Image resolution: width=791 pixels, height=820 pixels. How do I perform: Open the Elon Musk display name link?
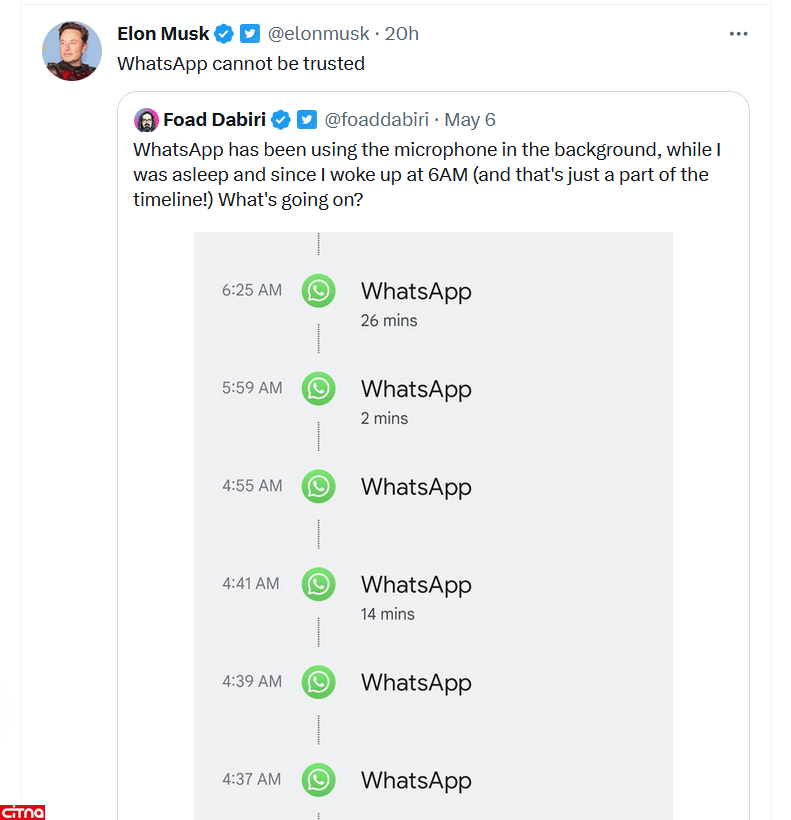[x=163, y=34]
